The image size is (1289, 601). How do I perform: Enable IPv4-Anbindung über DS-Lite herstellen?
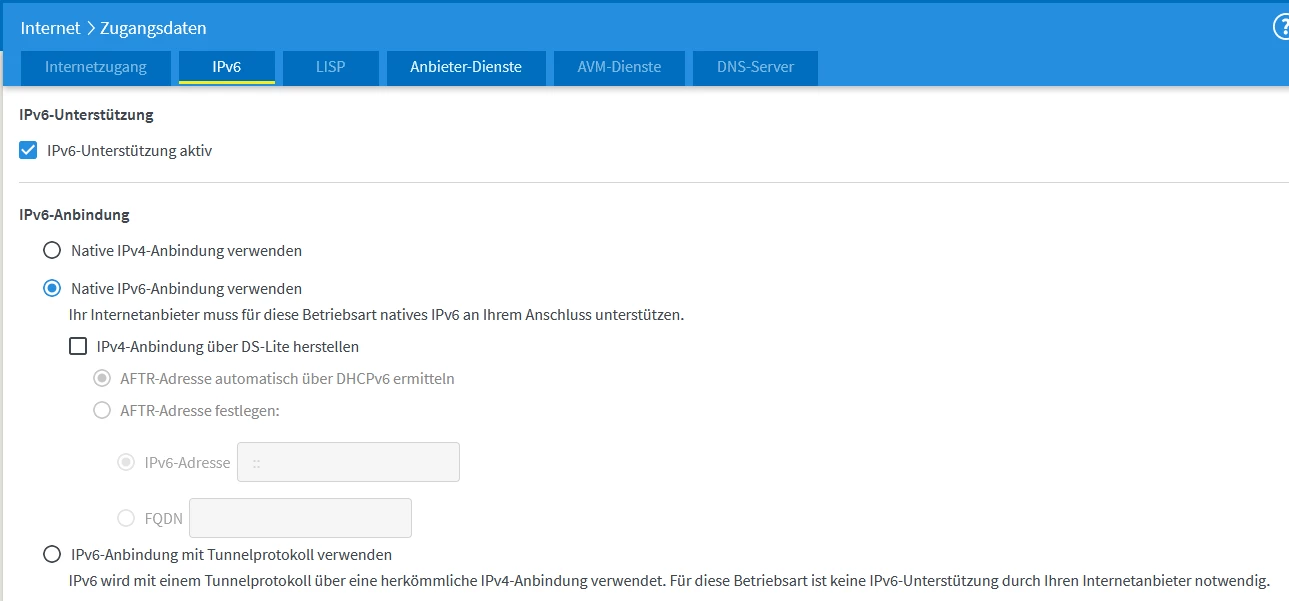click(78, 347)
